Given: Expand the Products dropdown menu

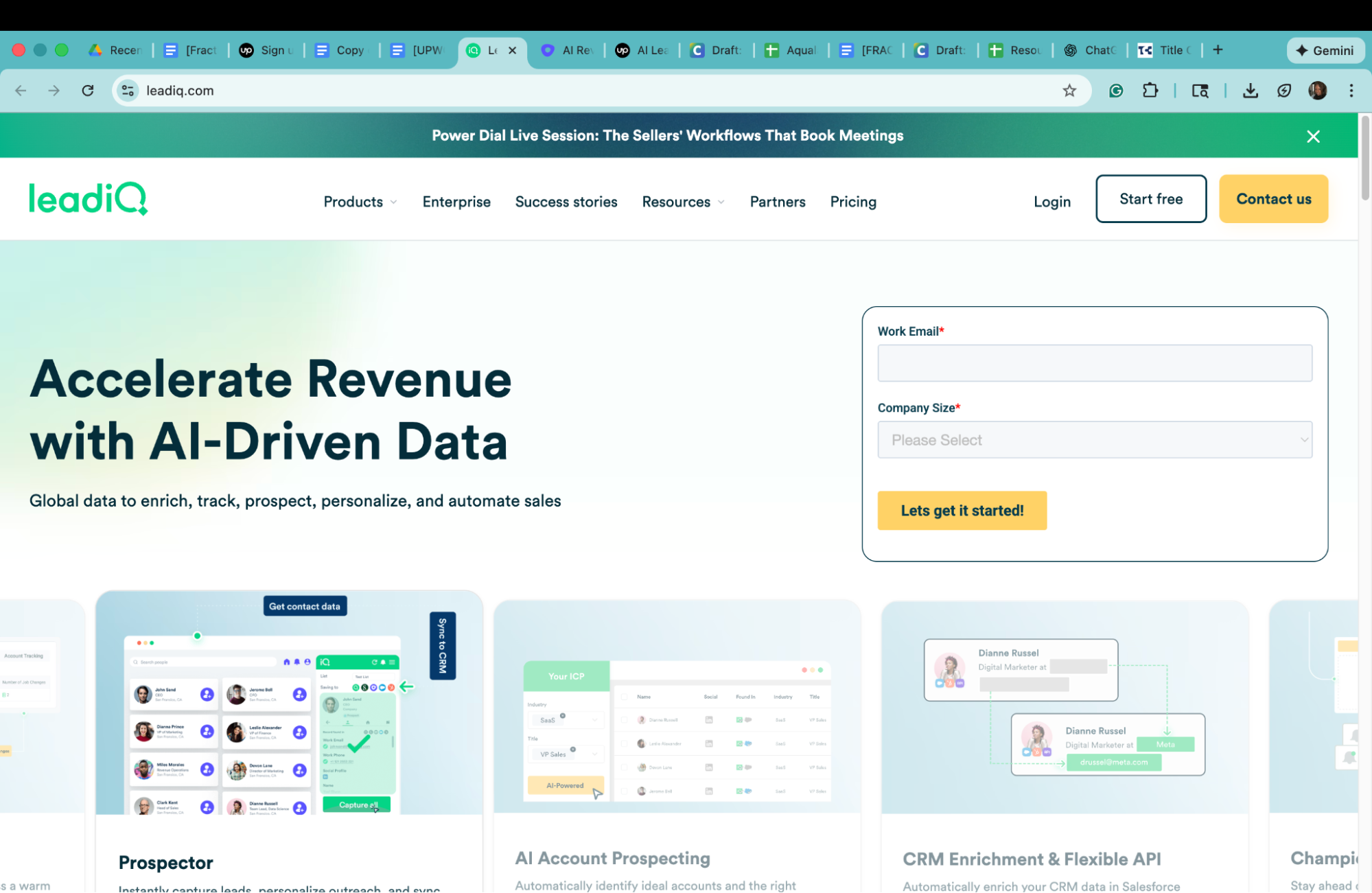Looking at the screenshot, I should pyautogui.click(x=360, y=202).
